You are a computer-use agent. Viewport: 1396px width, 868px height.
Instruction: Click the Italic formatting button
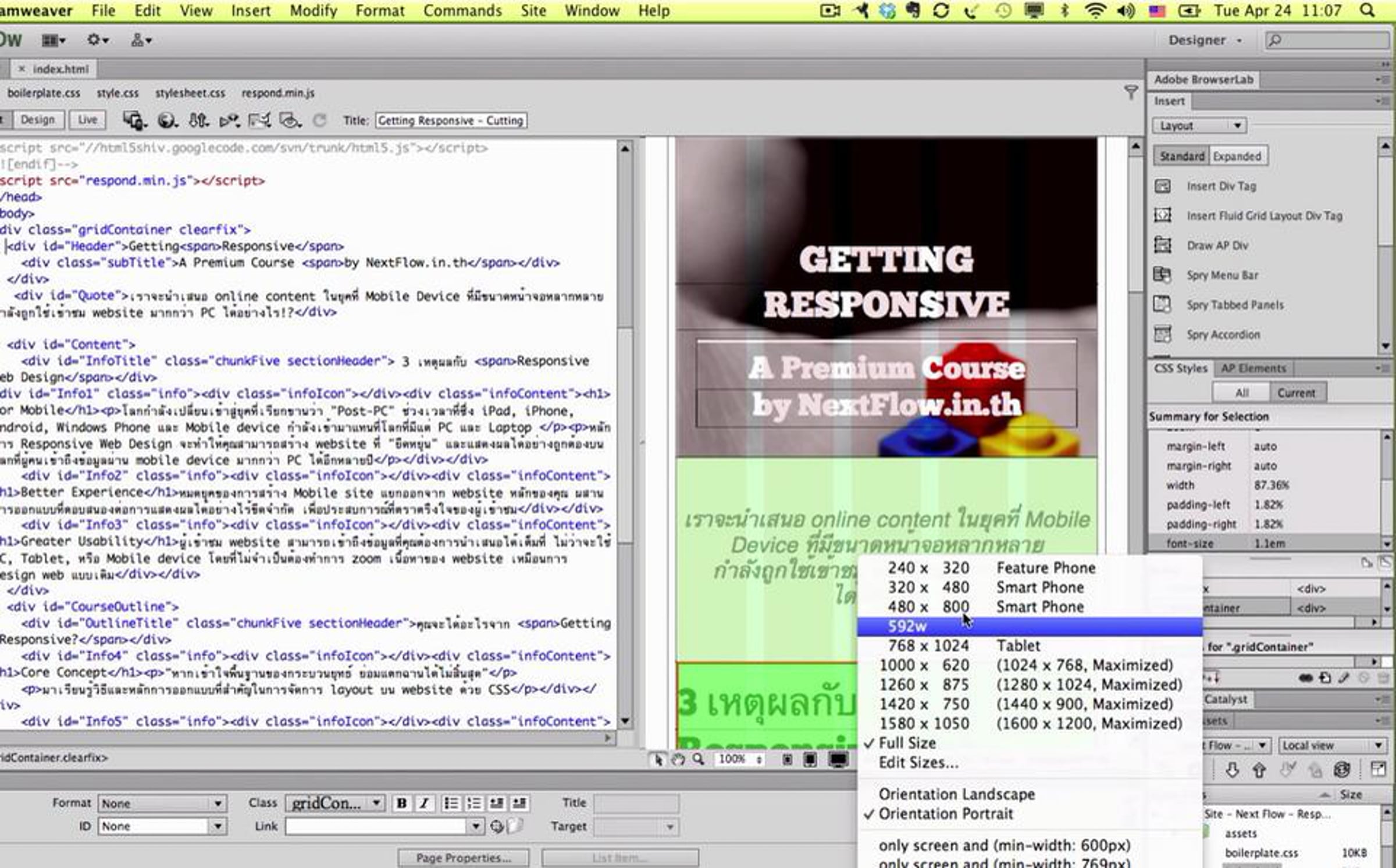(x=424, y=803)
